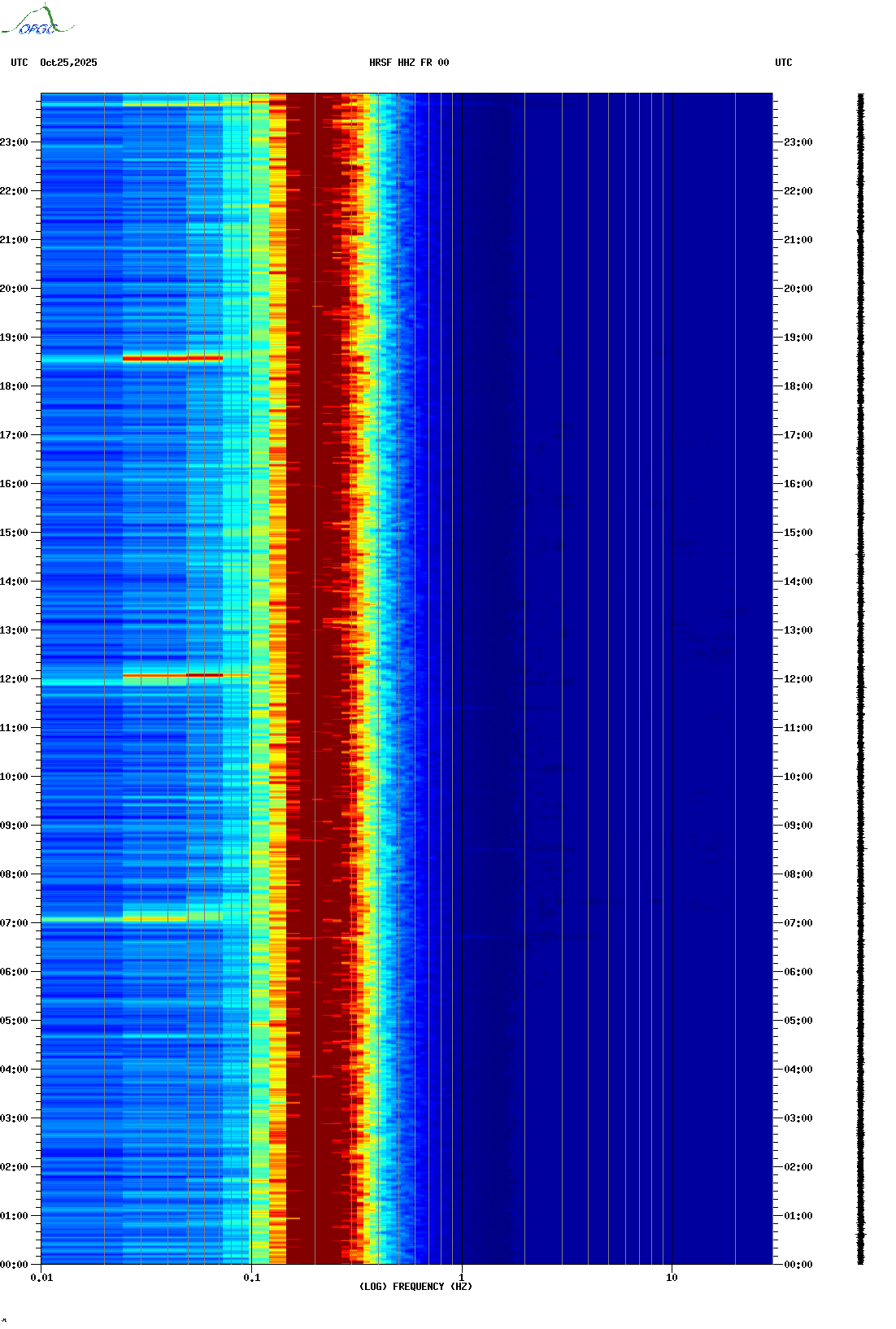Viewport: 896px width, 1329px height.
Task: Click the 18:00 label on the left axis
Action: point(14,386)
